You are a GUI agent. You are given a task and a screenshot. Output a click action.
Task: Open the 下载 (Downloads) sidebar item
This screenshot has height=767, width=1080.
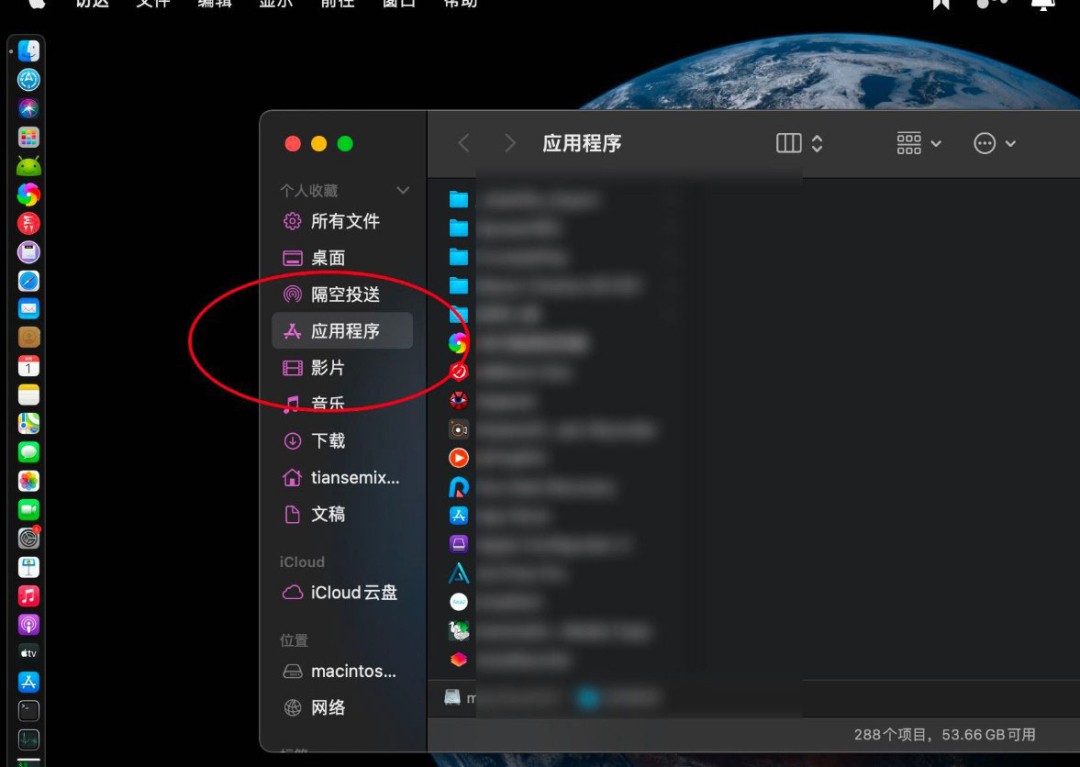[327, 440]
